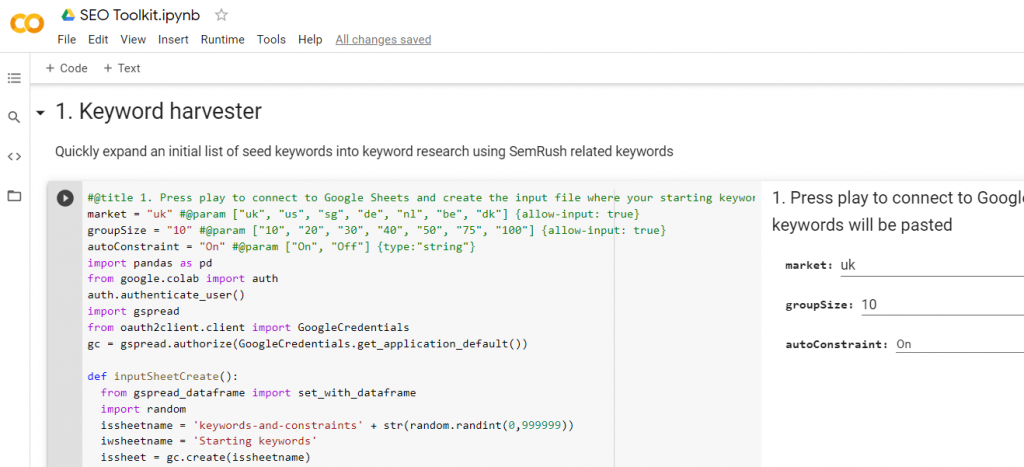Run the keyword harvester cell
Viewport: 1024px width, 467px height.
[65, 198]
